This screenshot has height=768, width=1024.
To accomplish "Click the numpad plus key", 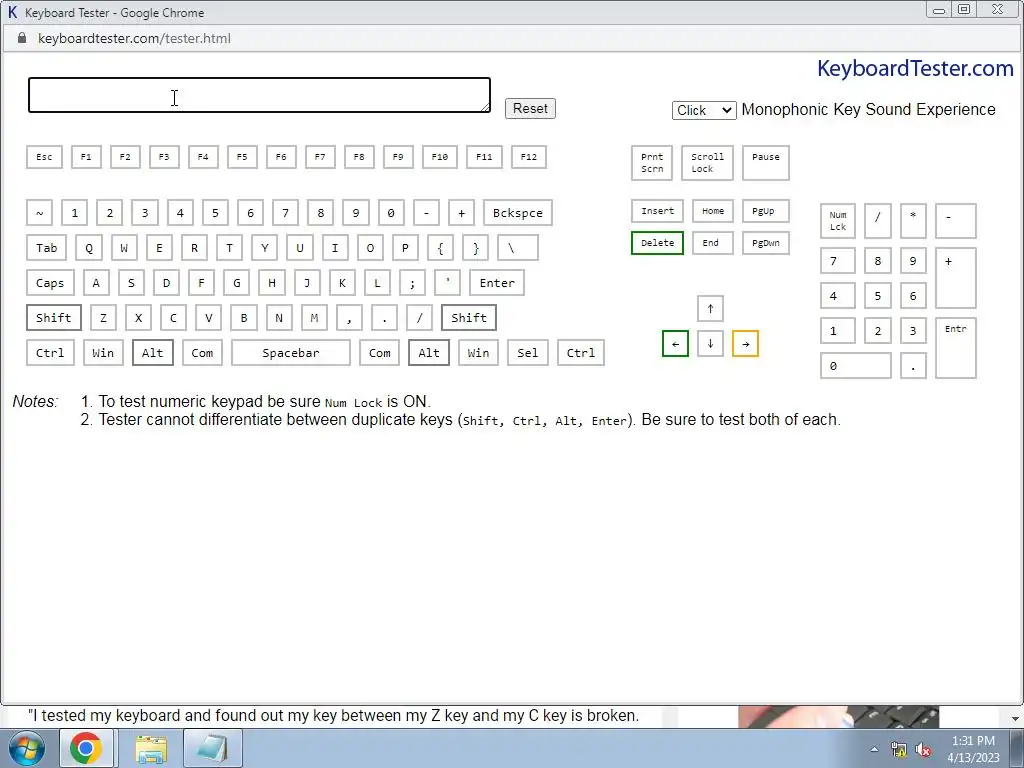I will point(955,278).
